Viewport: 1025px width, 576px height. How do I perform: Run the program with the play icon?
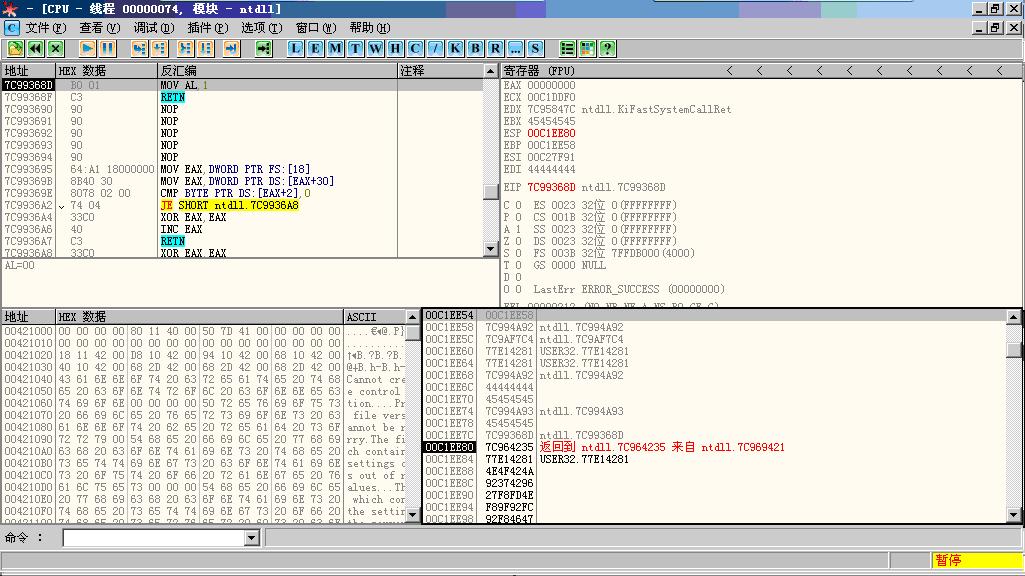(x=87, y=48)
